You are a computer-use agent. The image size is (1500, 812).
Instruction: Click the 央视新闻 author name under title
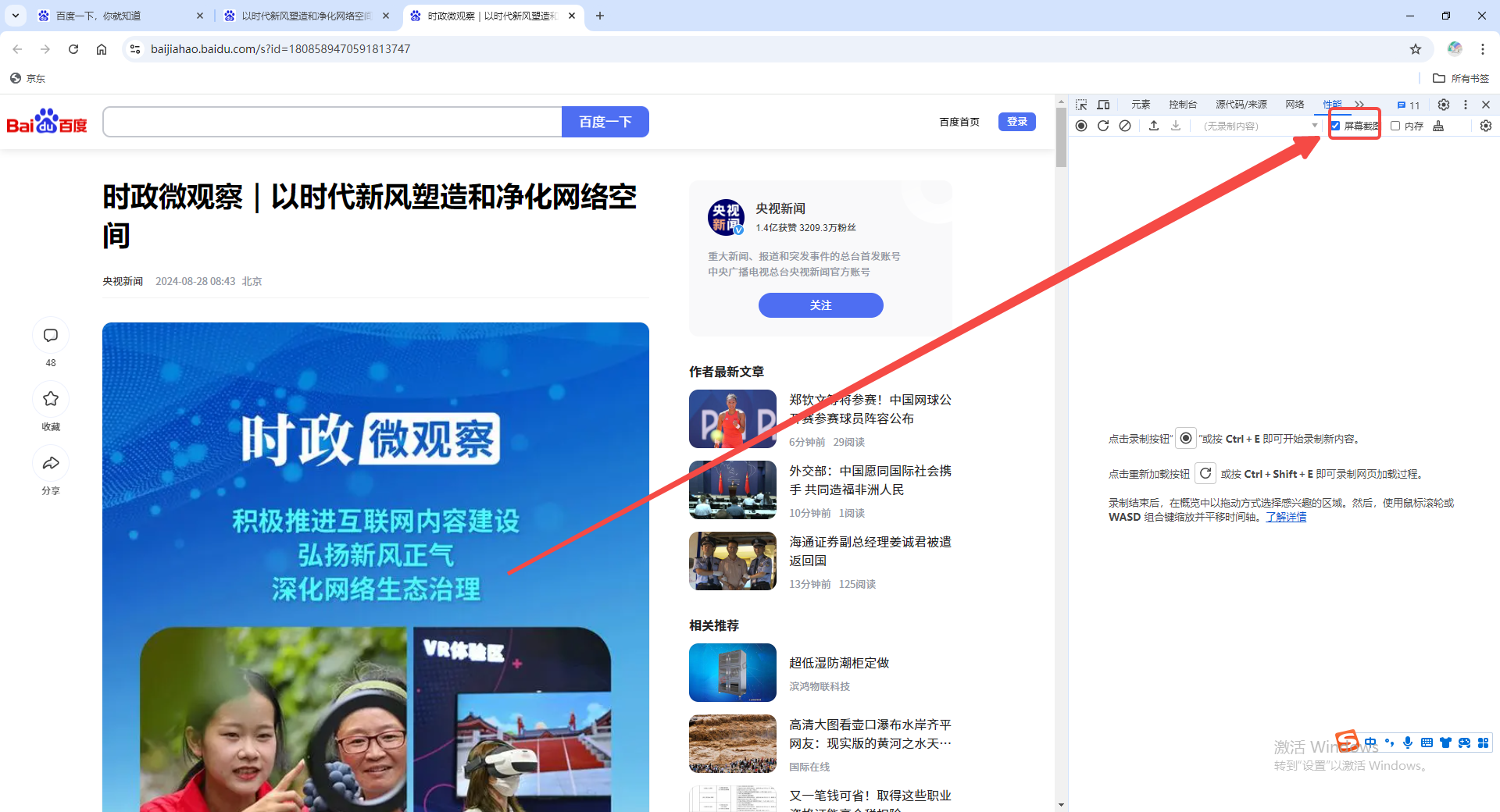point(123,281)
